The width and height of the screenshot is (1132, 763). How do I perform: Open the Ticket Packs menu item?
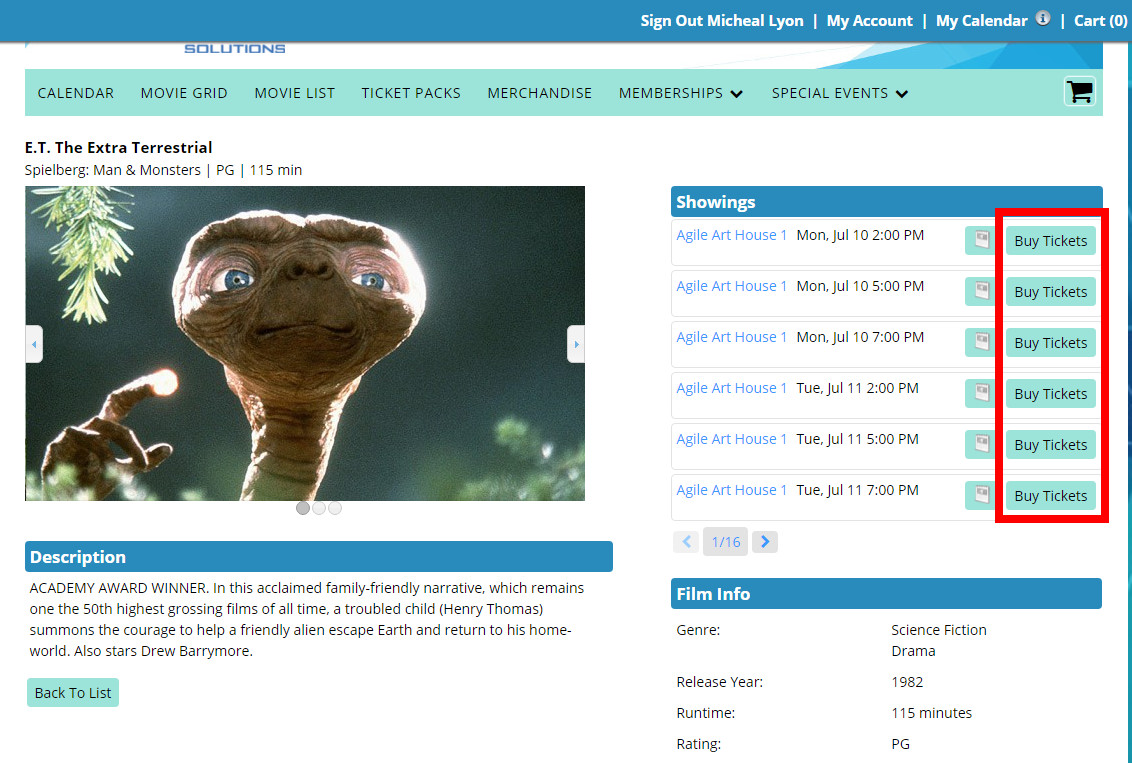click(x=411, y=93)
